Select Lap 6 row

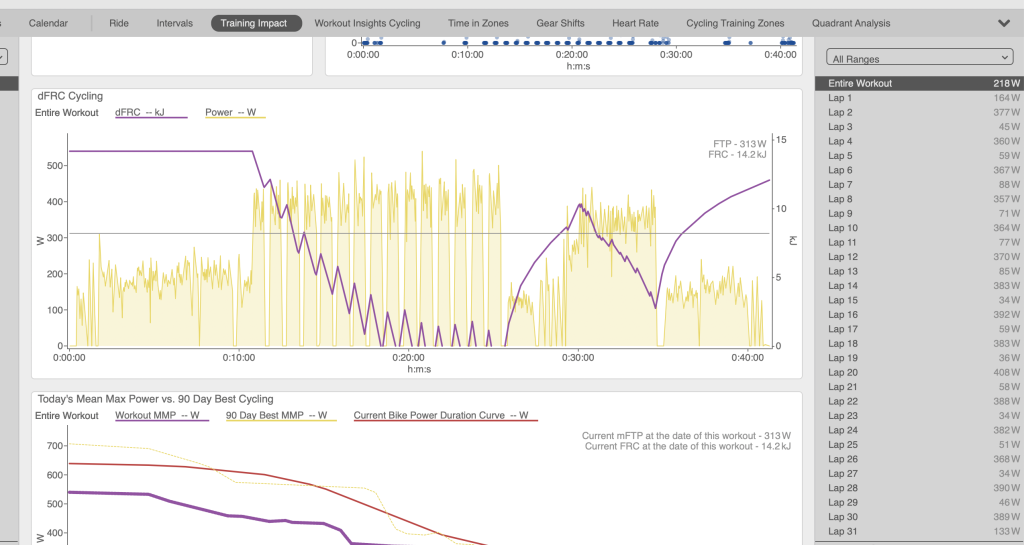click(x=920, y=170)
